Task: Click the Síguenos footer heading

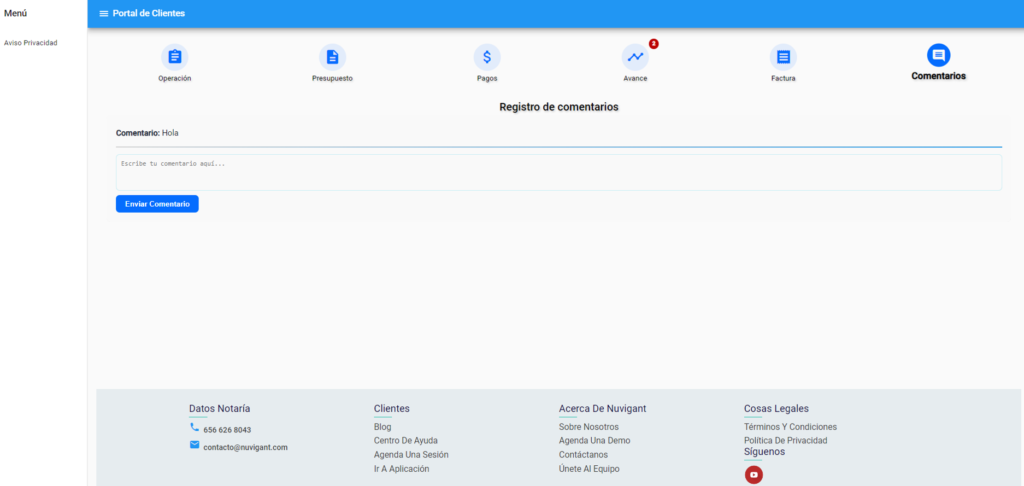Action: 765,451
